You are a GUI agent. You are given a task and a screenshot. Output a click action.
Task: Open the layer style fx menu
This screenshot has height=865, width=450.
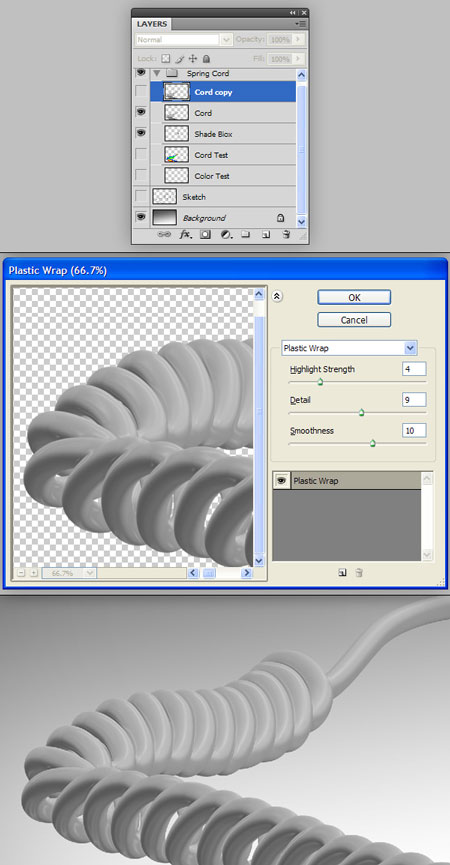click(x=186, y=234)
